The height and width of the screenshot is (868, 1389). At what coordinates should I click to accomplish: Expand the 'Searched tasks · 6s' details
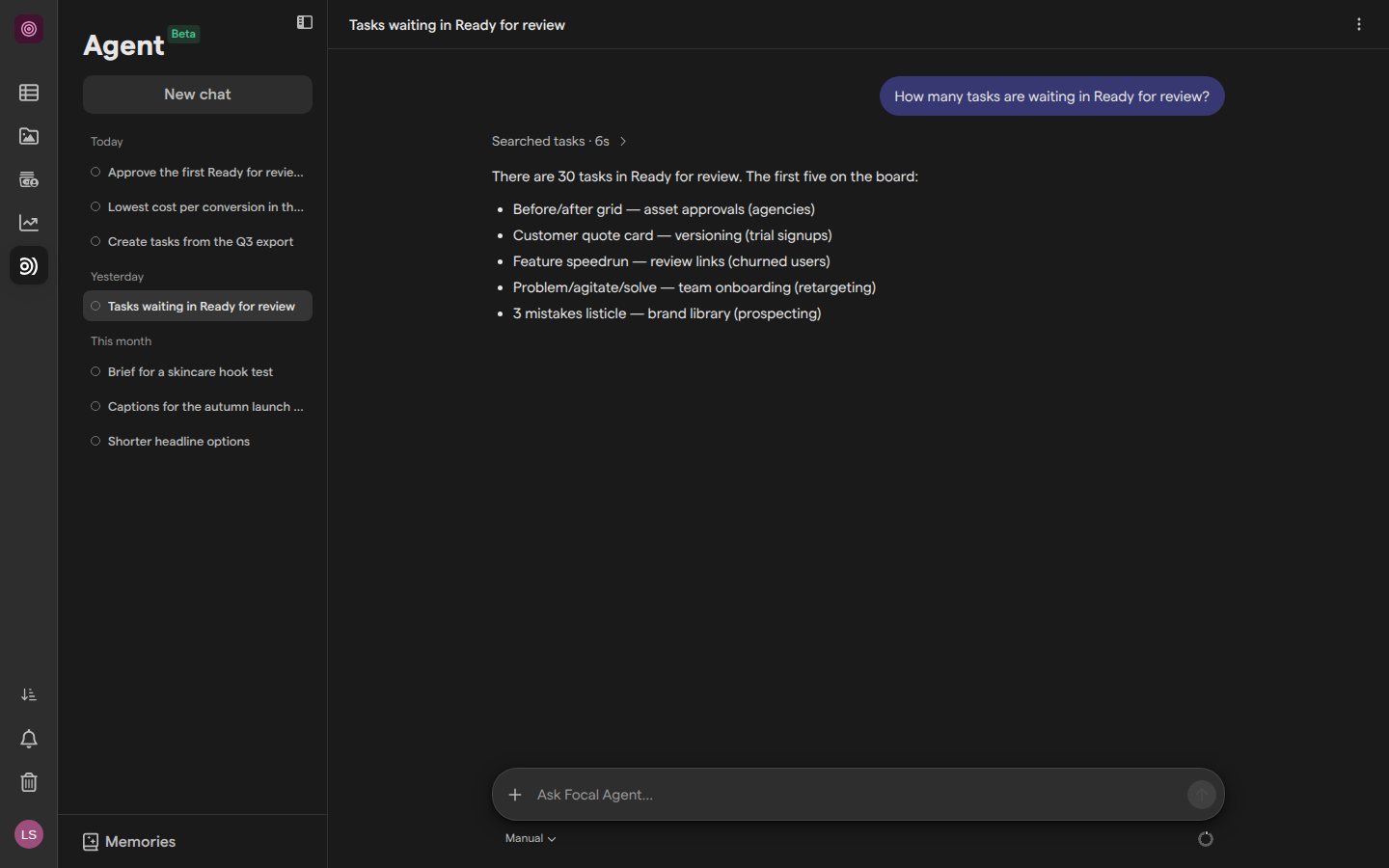point(559,141)
